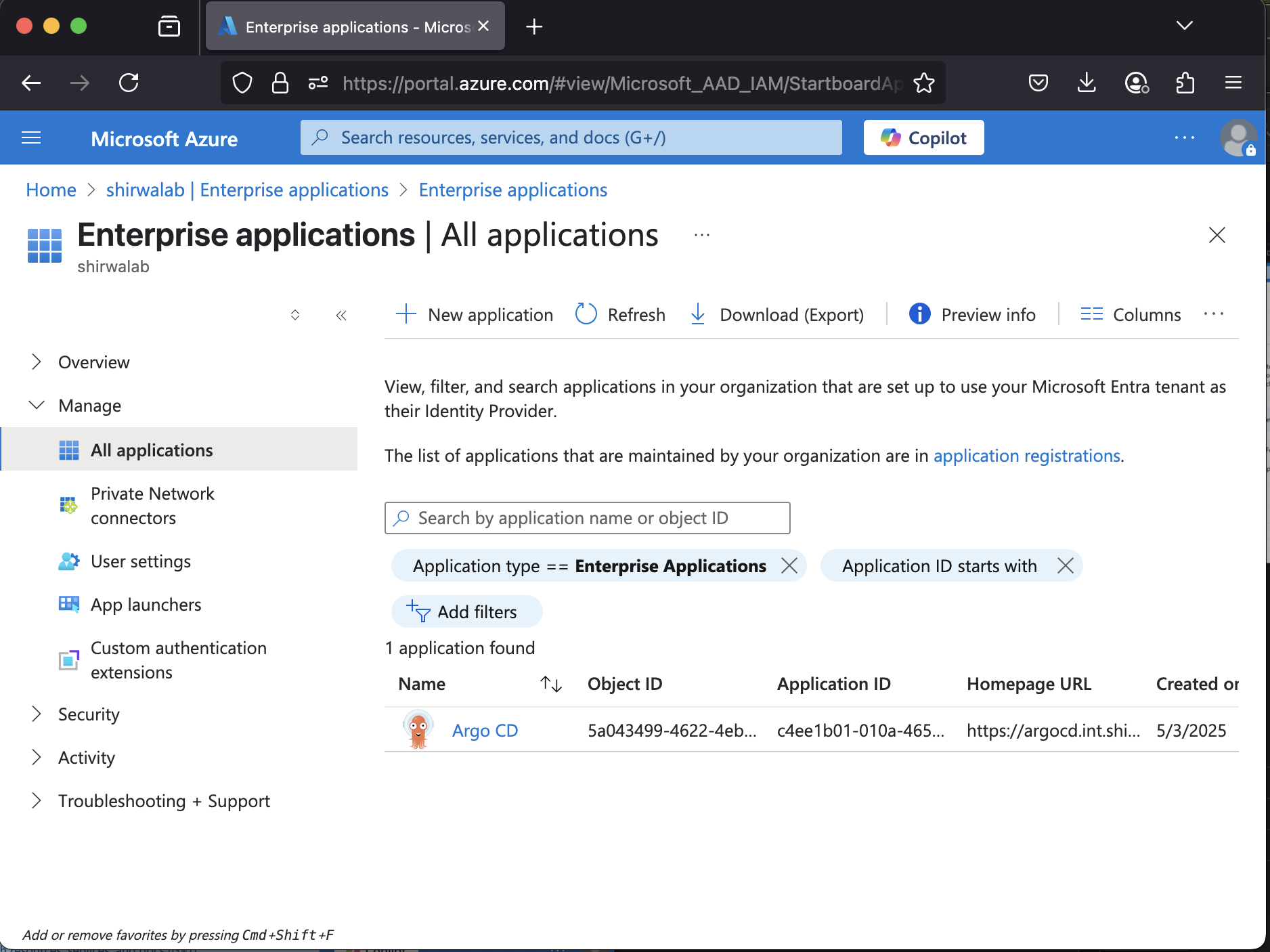Open Preview info
1270x952 pixels.
[x=972, y=315]
